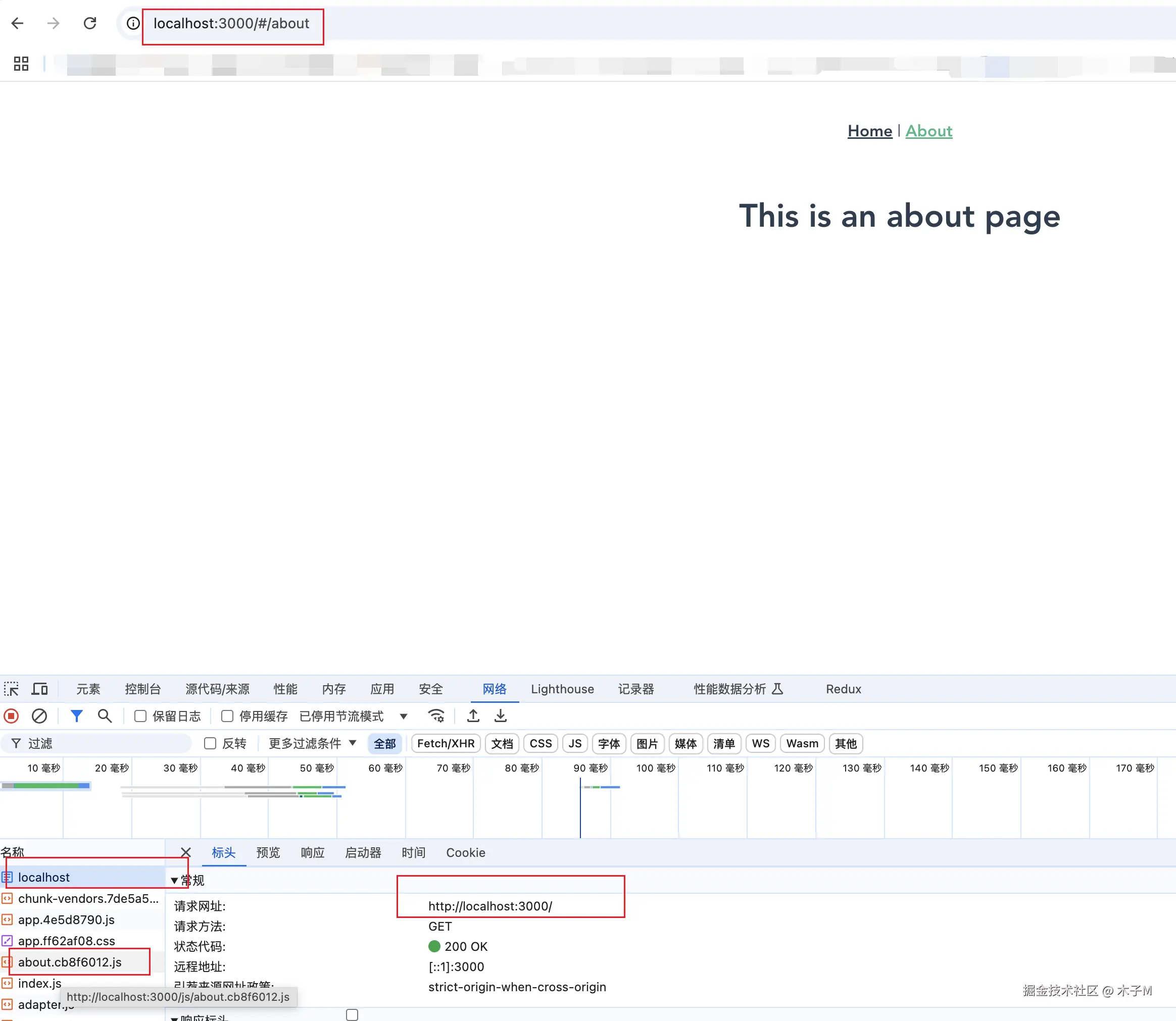Expand 更多过滤条件 options
The width and height of the screenshot is (1176, 1021).
point(311,743)
